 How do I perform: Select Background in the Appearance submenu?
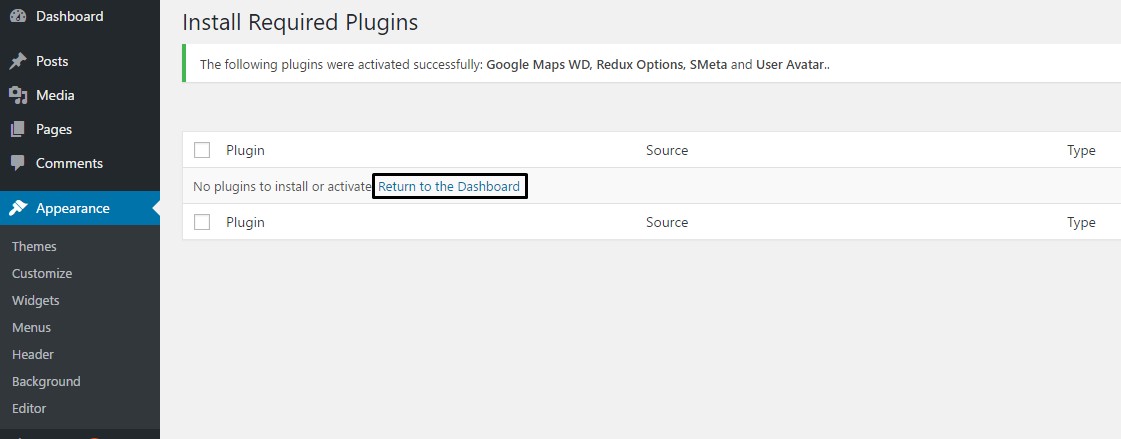coord(46,382)
